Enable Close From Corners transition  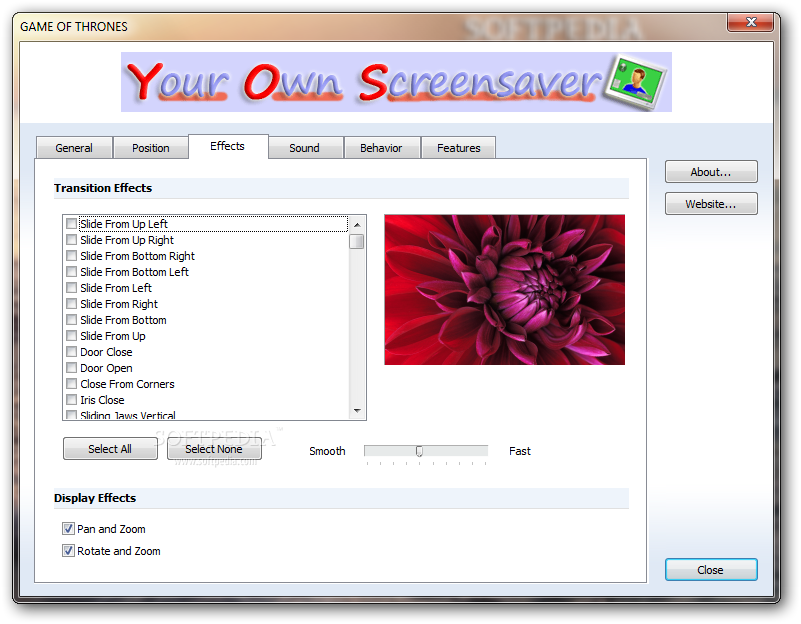(x=72, y=383)
